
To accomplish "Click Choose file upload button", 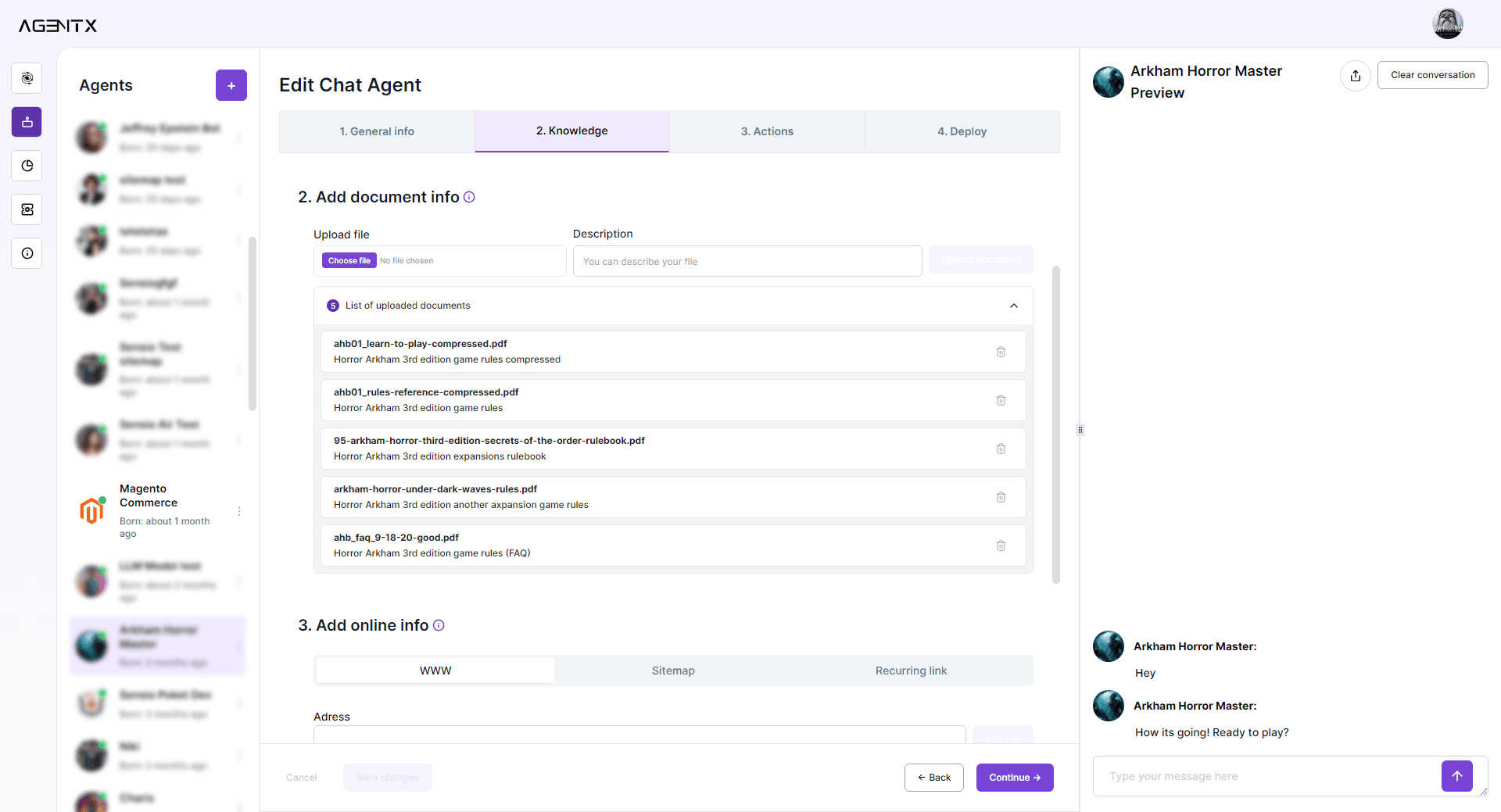I will click(349, 261).
